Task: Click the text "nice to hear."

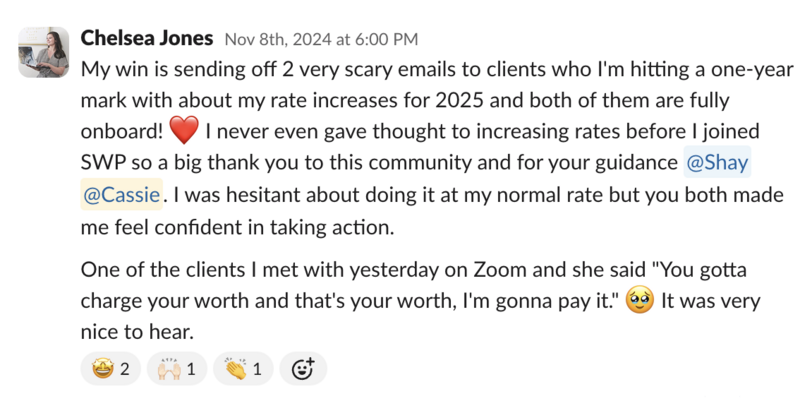Action: point(137,332)
